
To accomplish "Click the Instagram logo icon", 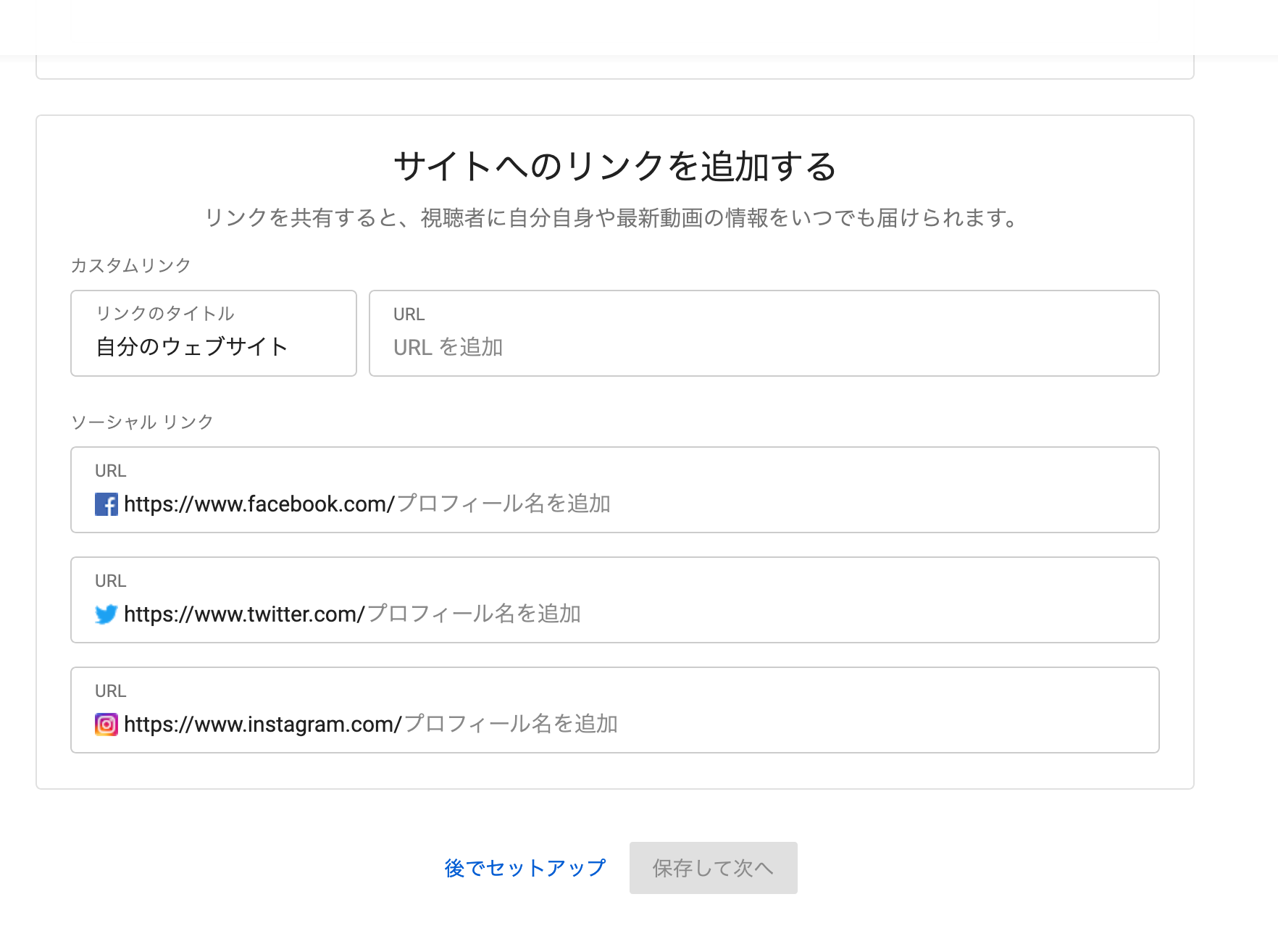I will 106,725.
